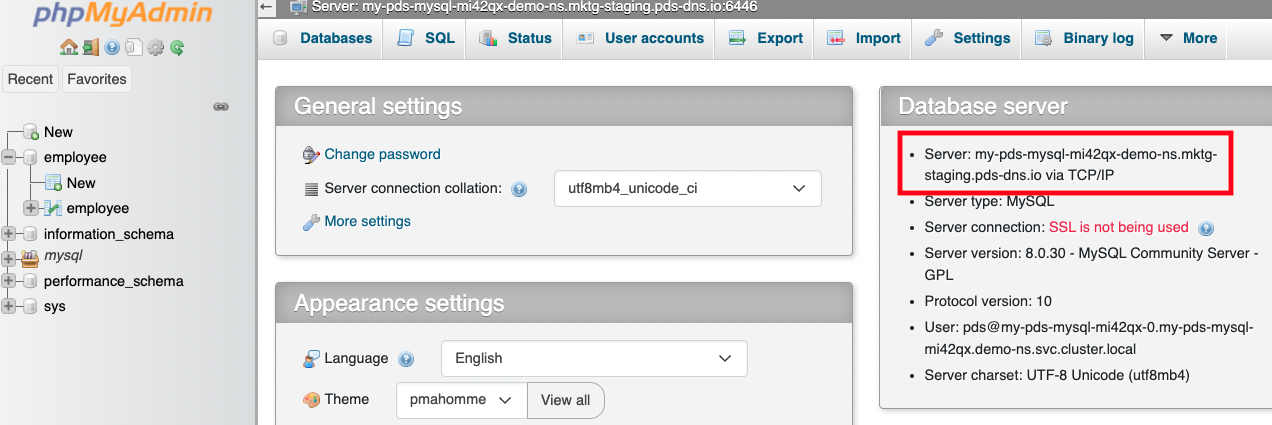This screenshot has width=1272, height=425.
Task: Open the Settings tab
Action: coord(967,38)
